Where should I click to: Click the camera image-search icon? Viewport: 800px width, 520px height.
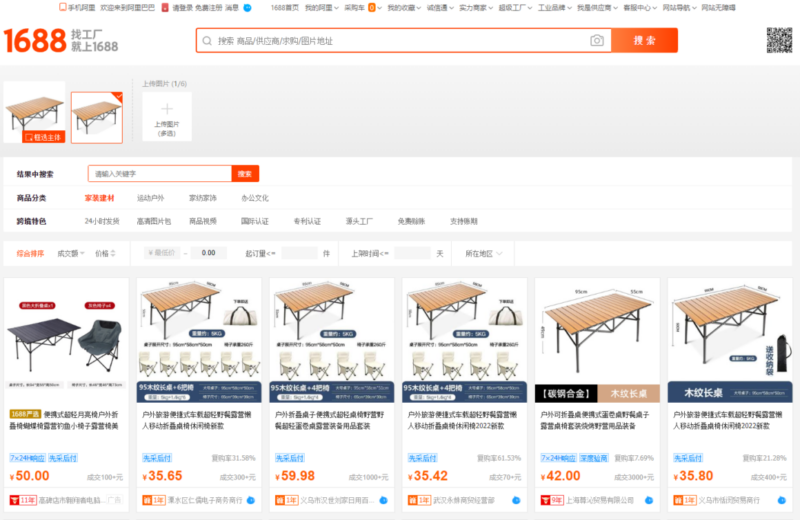pos(597,41)
